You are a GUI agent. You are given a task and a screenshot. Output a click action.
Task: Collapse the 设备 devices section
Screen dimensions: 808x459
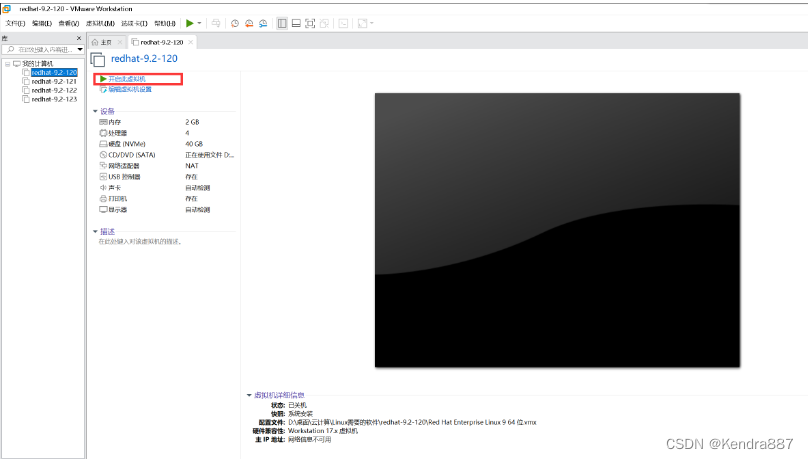[95, 111]
